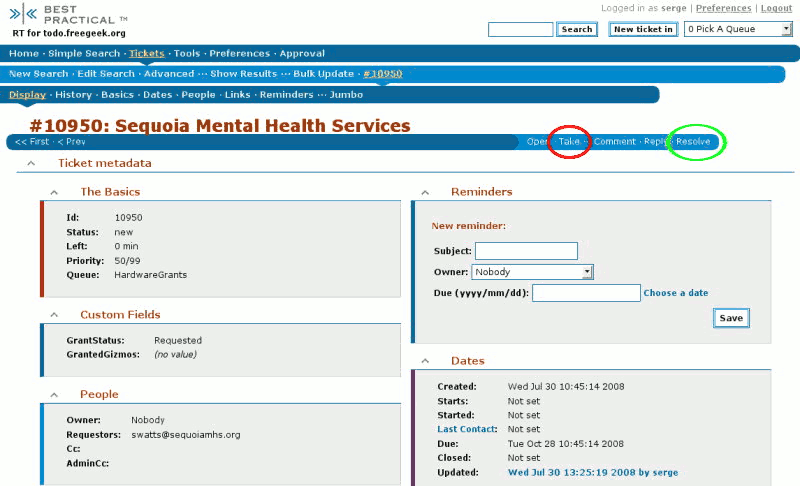
Task: Collapse the Dates panel
Action: tap(426, 361)
